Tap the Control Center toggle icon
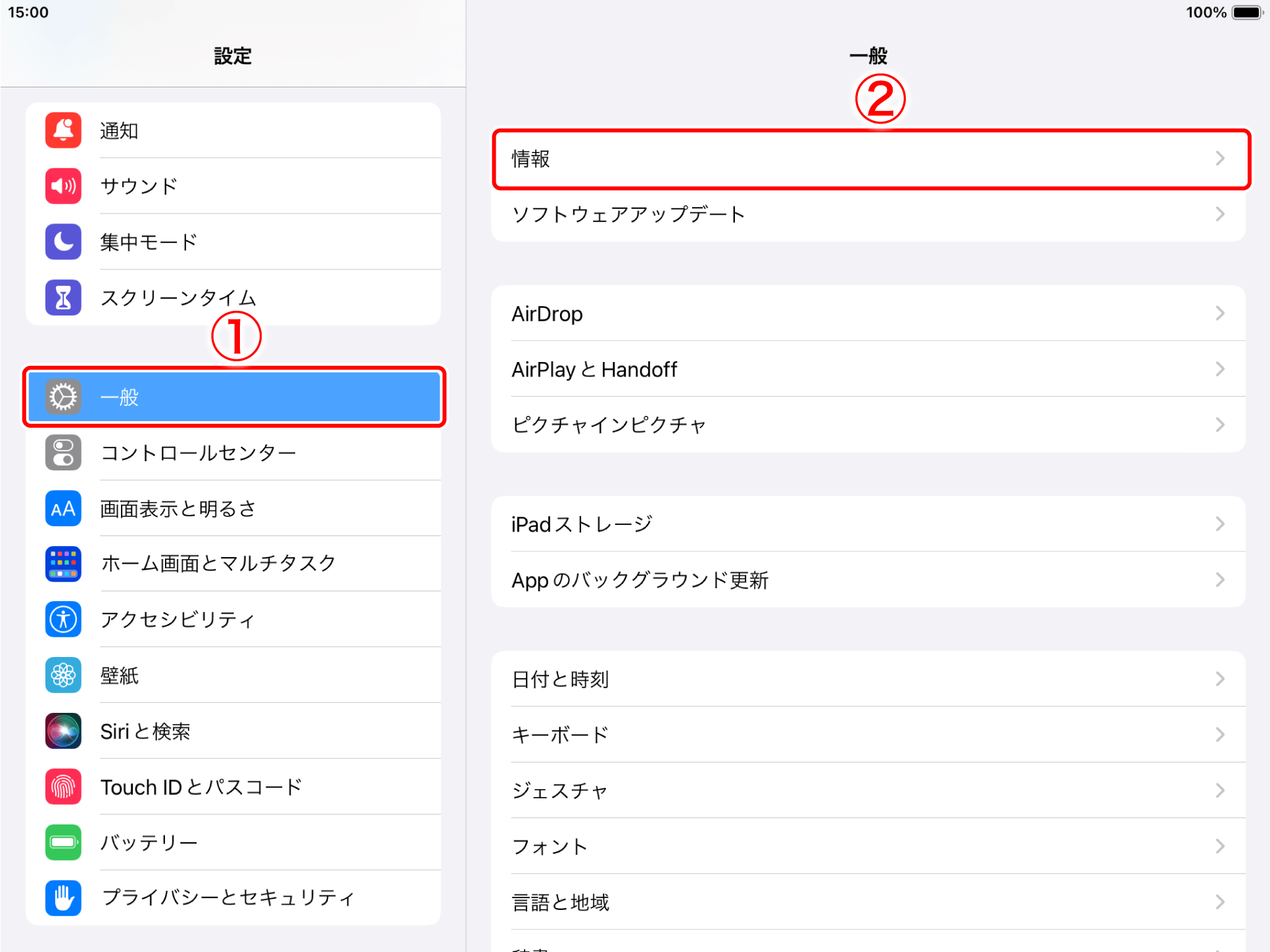Screen dimensions: 1270x952 [63, 453]
